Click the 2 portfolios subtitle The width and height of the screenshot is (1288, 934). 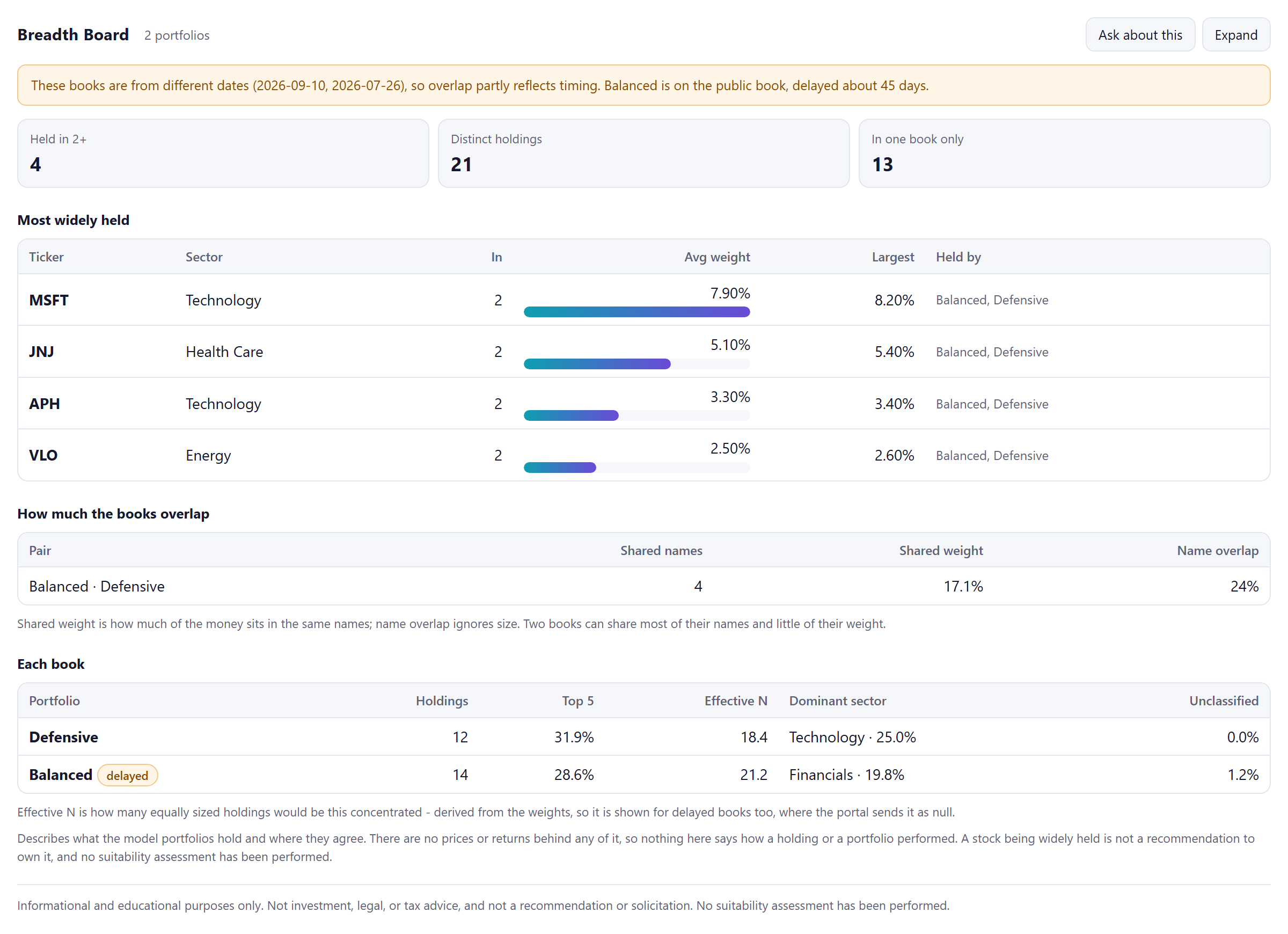click(177, 35)
